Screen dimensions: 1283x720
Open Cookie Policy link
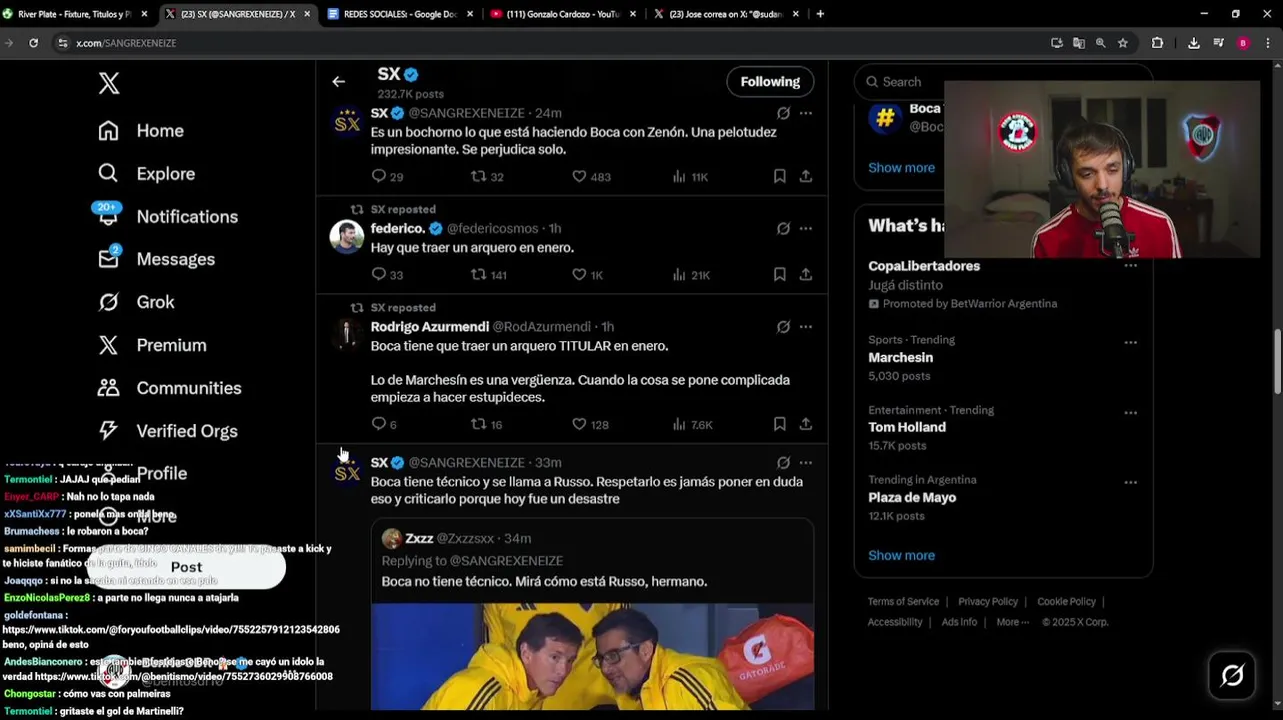(1066, 602)
